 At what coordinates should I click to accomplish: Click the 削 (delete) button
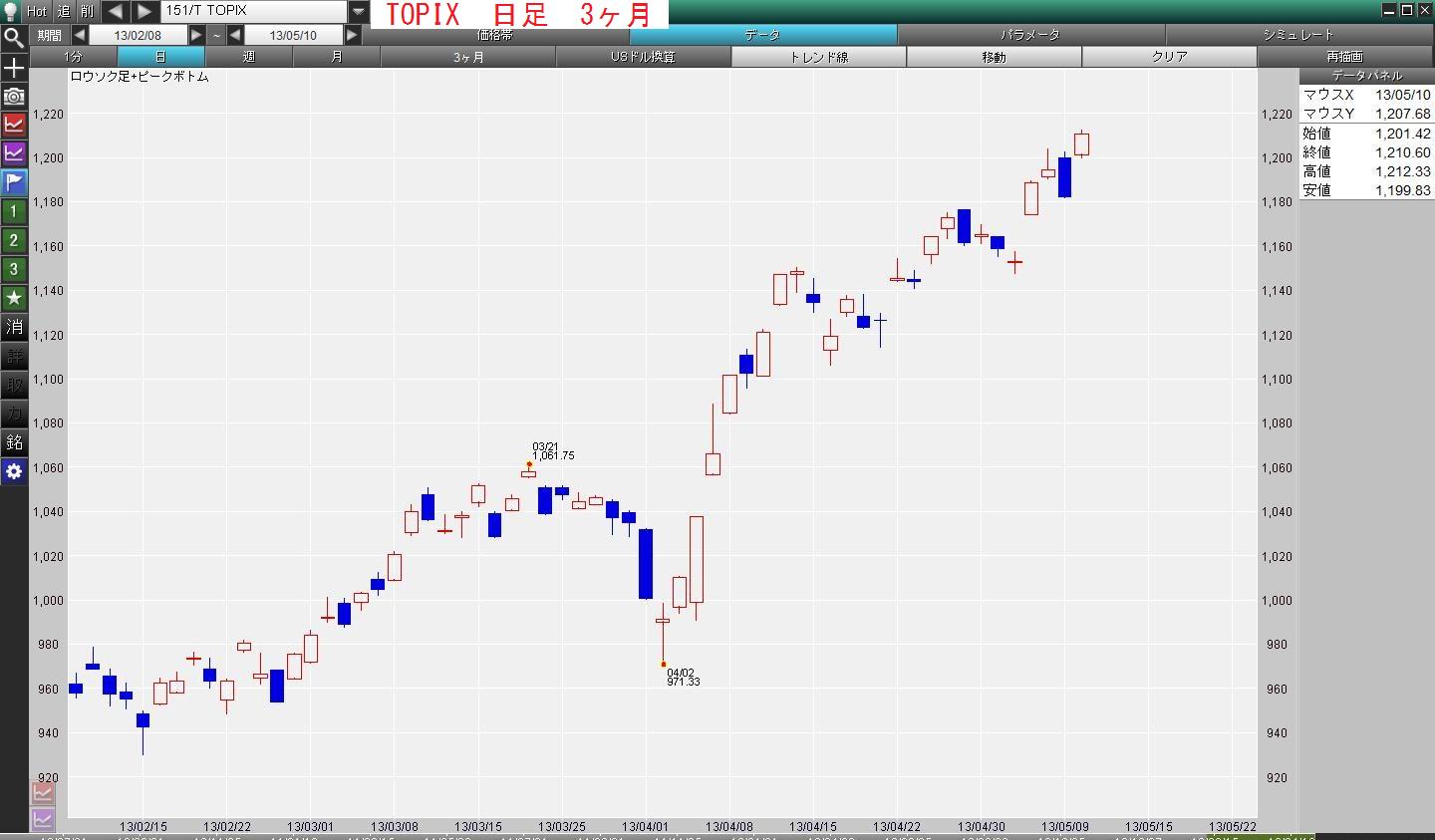(88, 11)
